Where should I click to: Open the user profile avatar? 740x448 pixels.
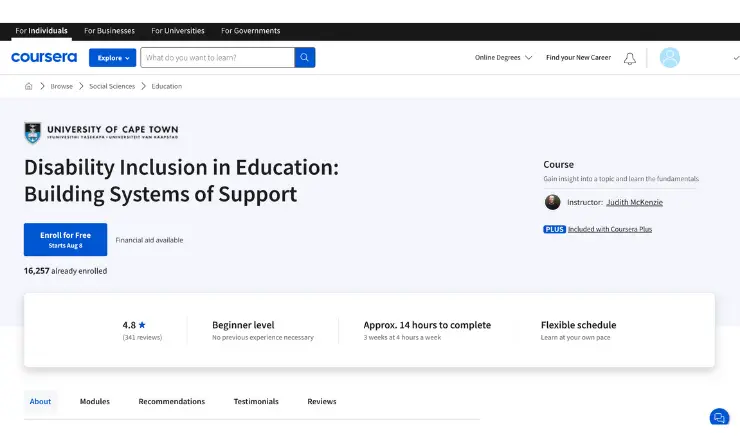coord(669,58)
